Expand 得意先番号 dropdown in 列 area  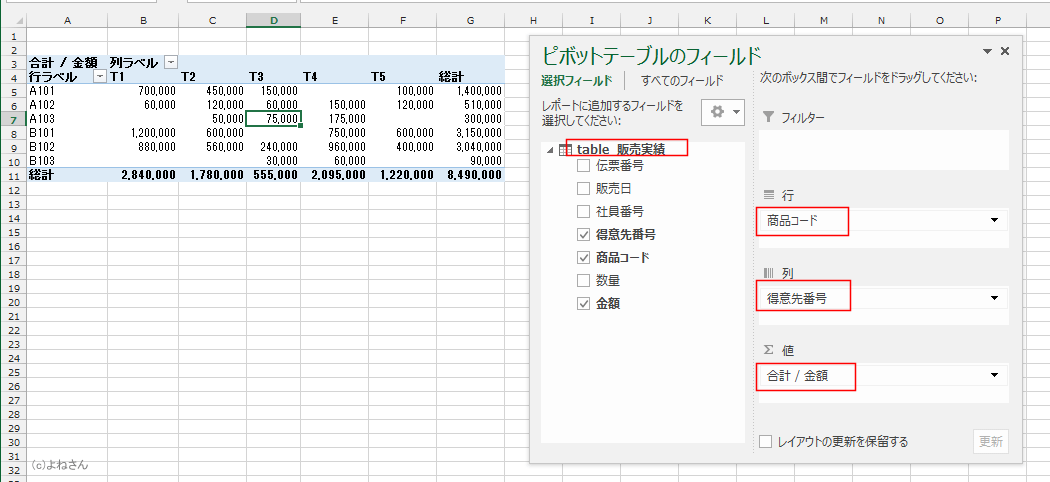click(994, 298)
